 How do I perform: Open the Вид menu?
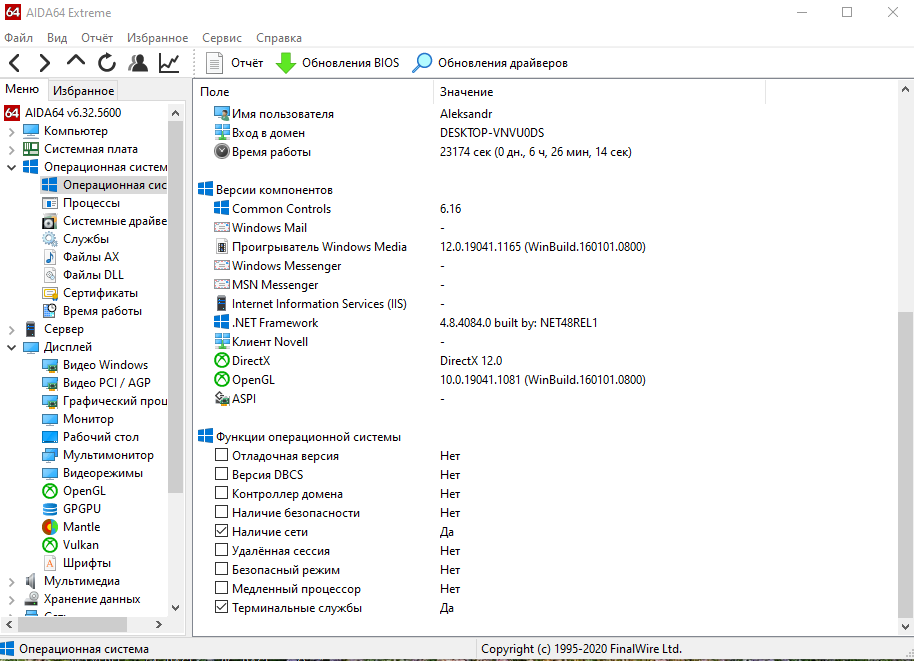pos(57,38)
